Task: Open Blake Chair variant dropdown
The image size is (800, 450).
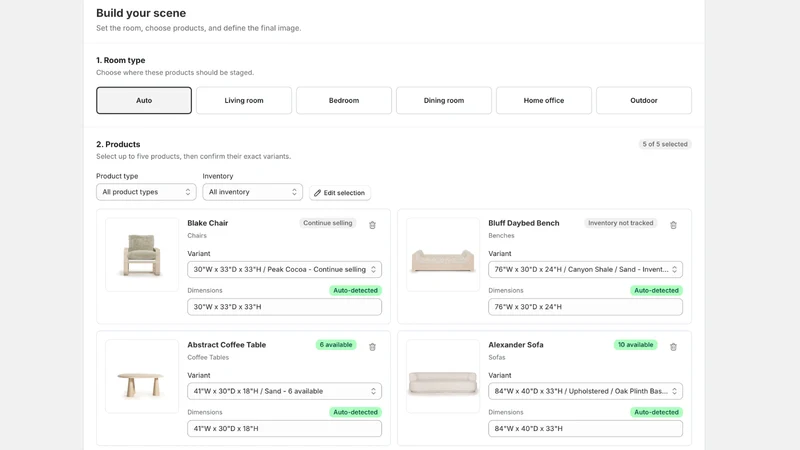Action: click(284, 269)
